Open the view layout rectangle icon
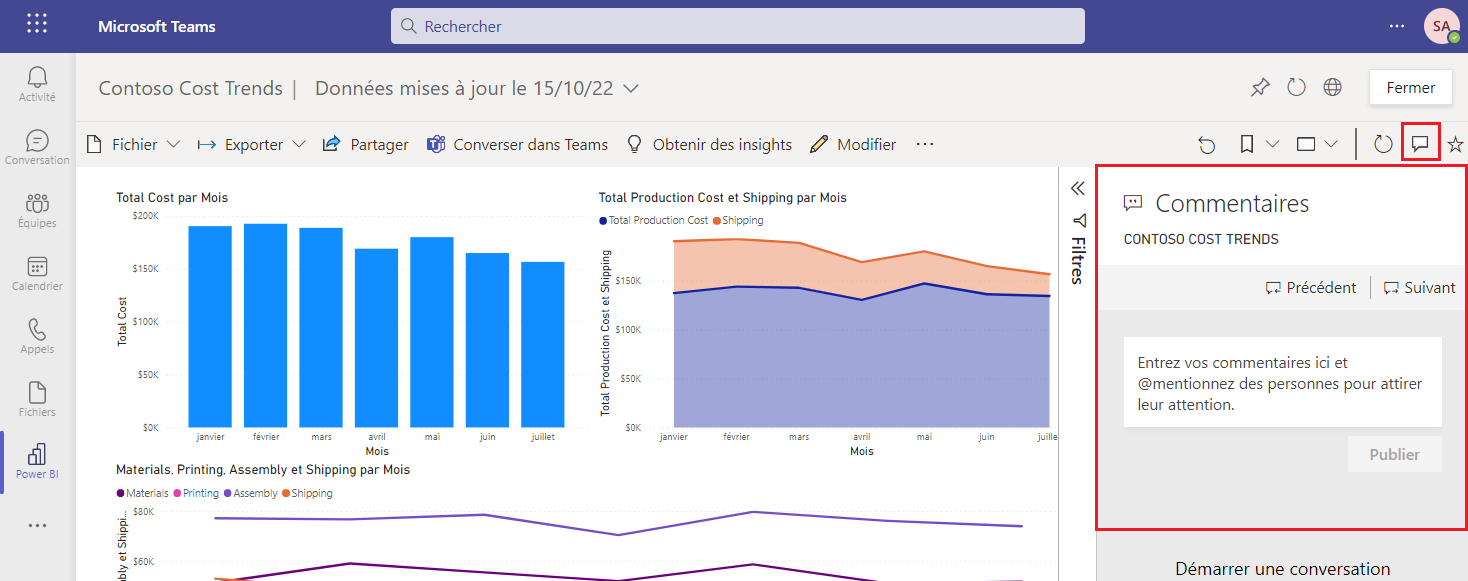 [x=1306, y=145]
